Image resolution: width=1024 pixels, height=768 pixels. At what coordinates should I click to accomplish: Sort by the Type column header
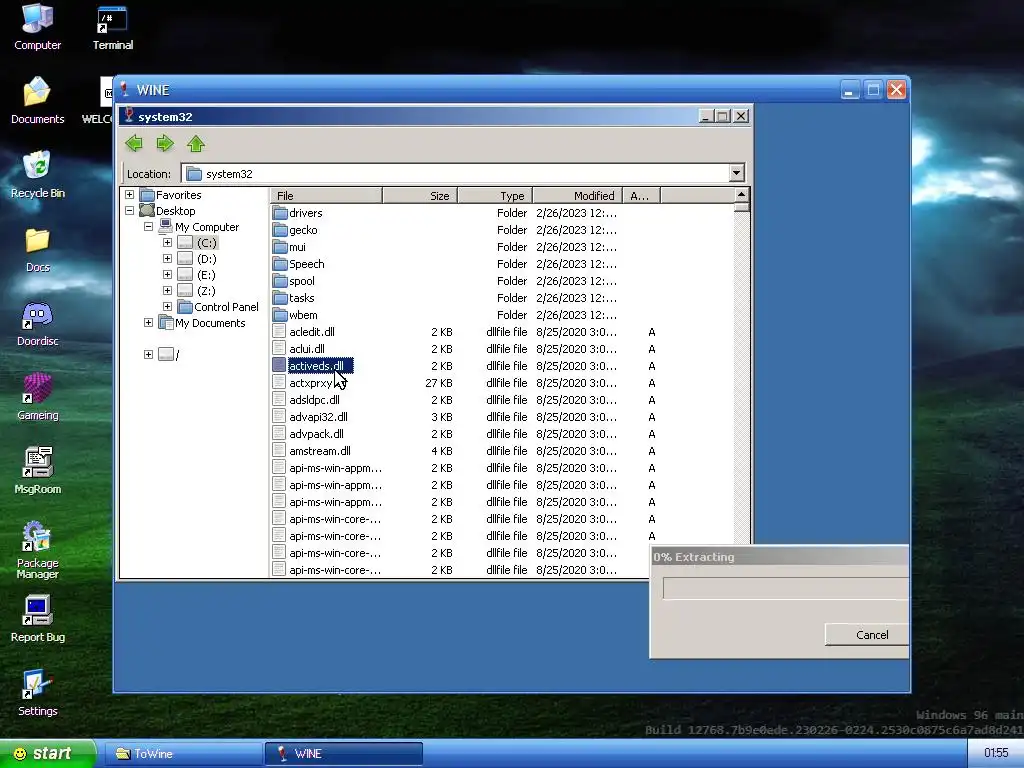[495, 195]
